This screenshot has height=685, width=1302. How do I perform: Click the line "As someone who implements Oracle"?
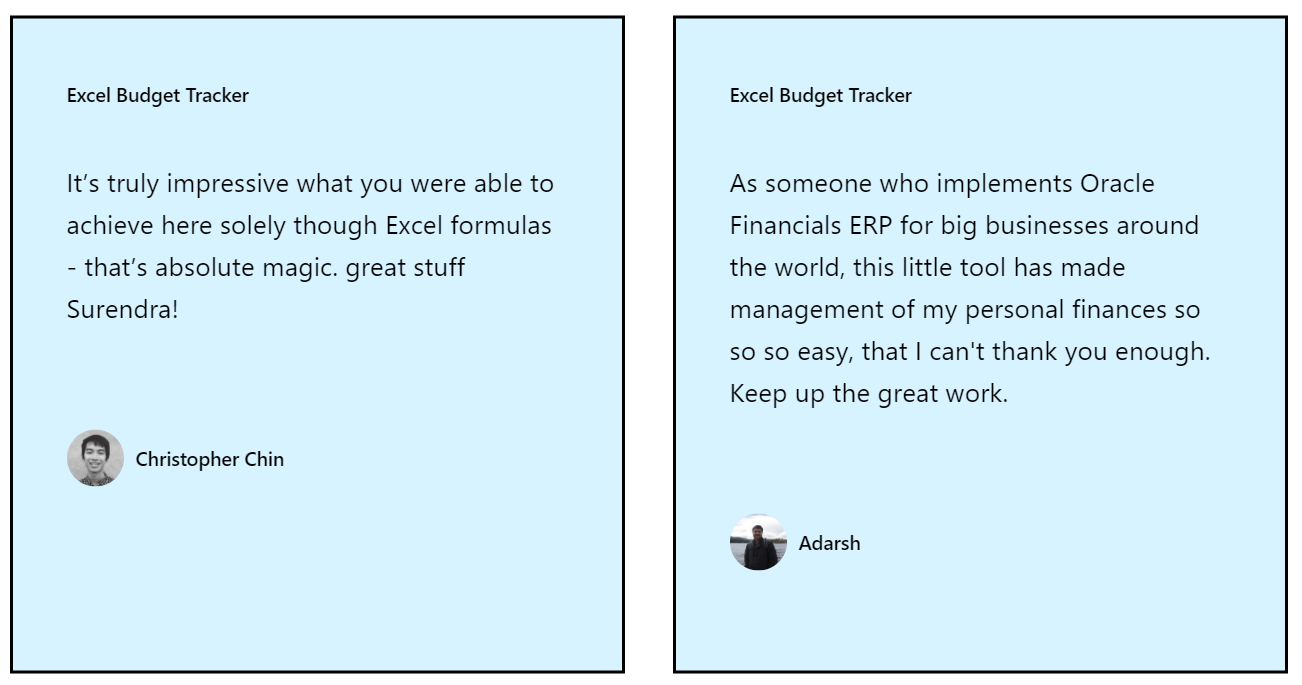click(x=942, y=184)
